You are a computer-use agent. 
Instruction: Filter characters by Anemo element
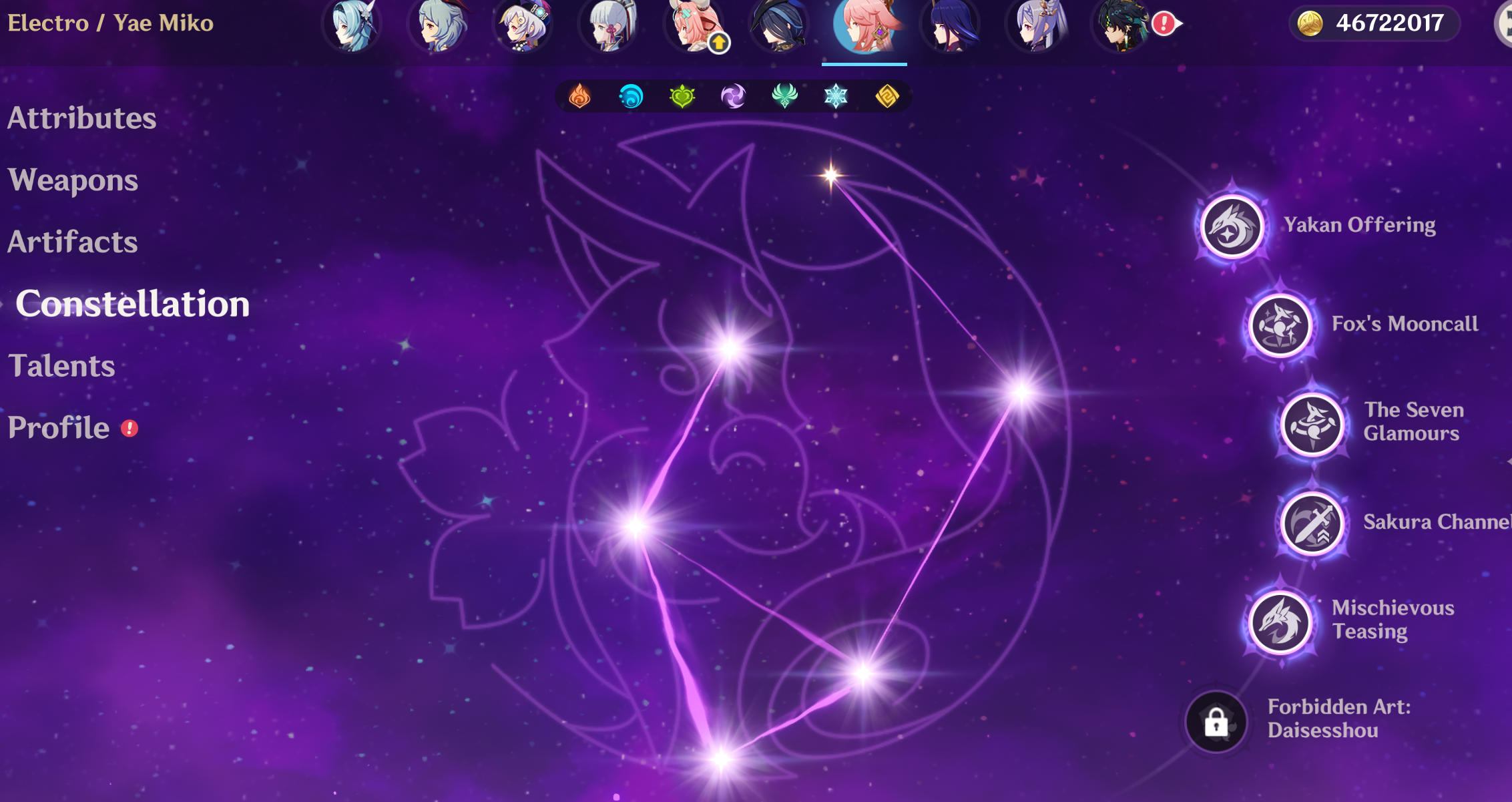(x=784, y=97)
